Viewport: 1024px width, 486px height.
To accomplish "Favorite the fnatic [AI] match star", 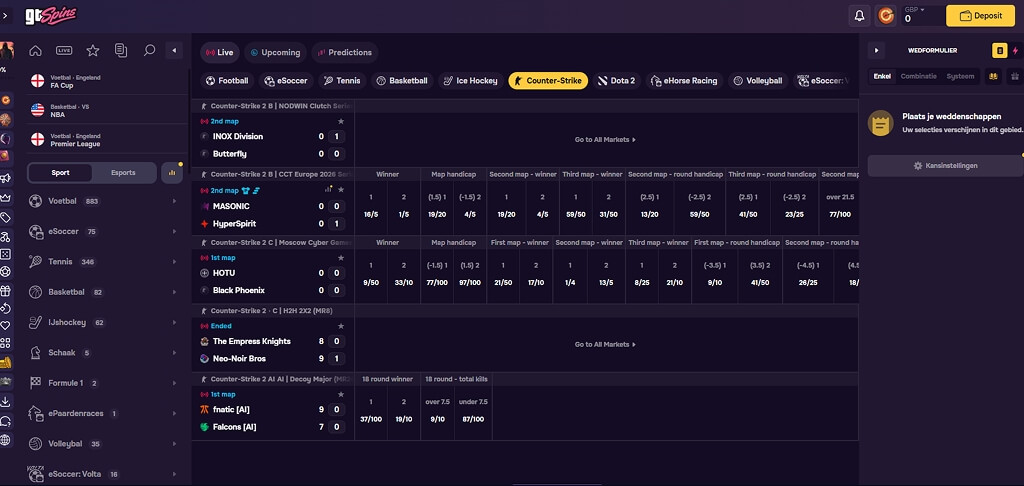I will tap(340, 395).
